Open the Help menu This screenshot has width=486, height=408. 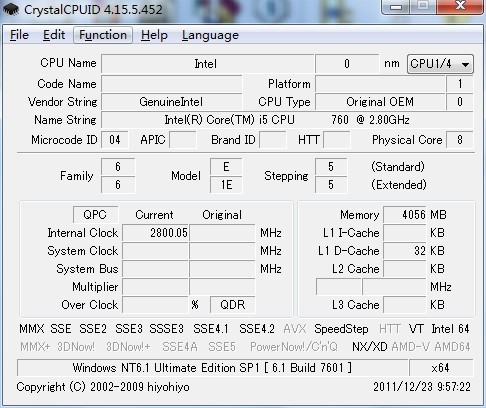tap(154, 35)
